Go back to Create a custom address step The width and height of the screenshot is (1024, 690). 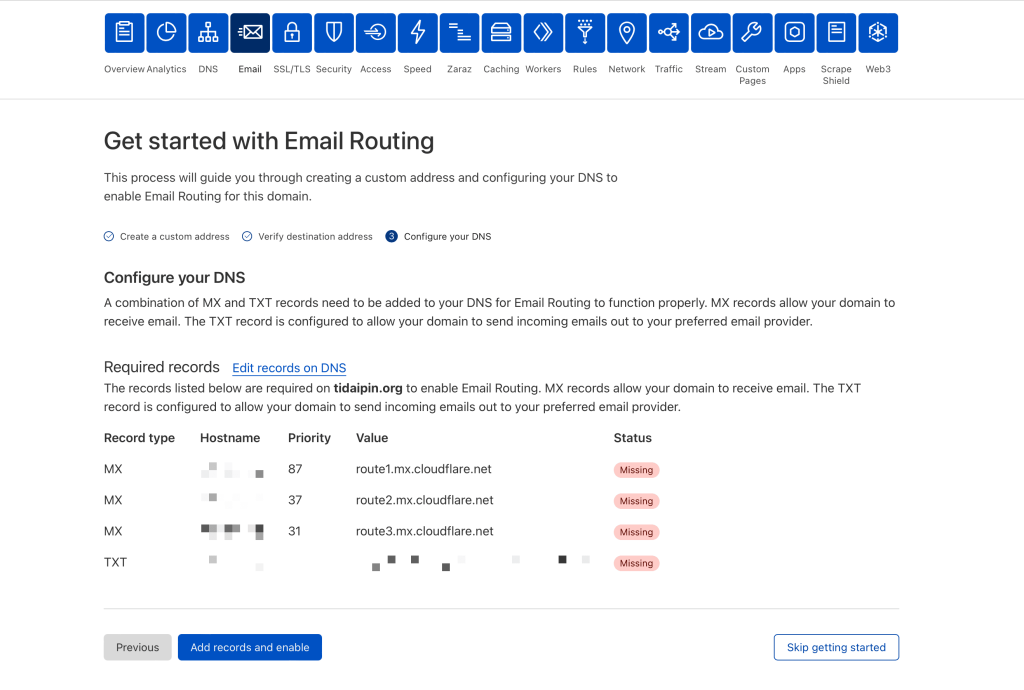174,237
